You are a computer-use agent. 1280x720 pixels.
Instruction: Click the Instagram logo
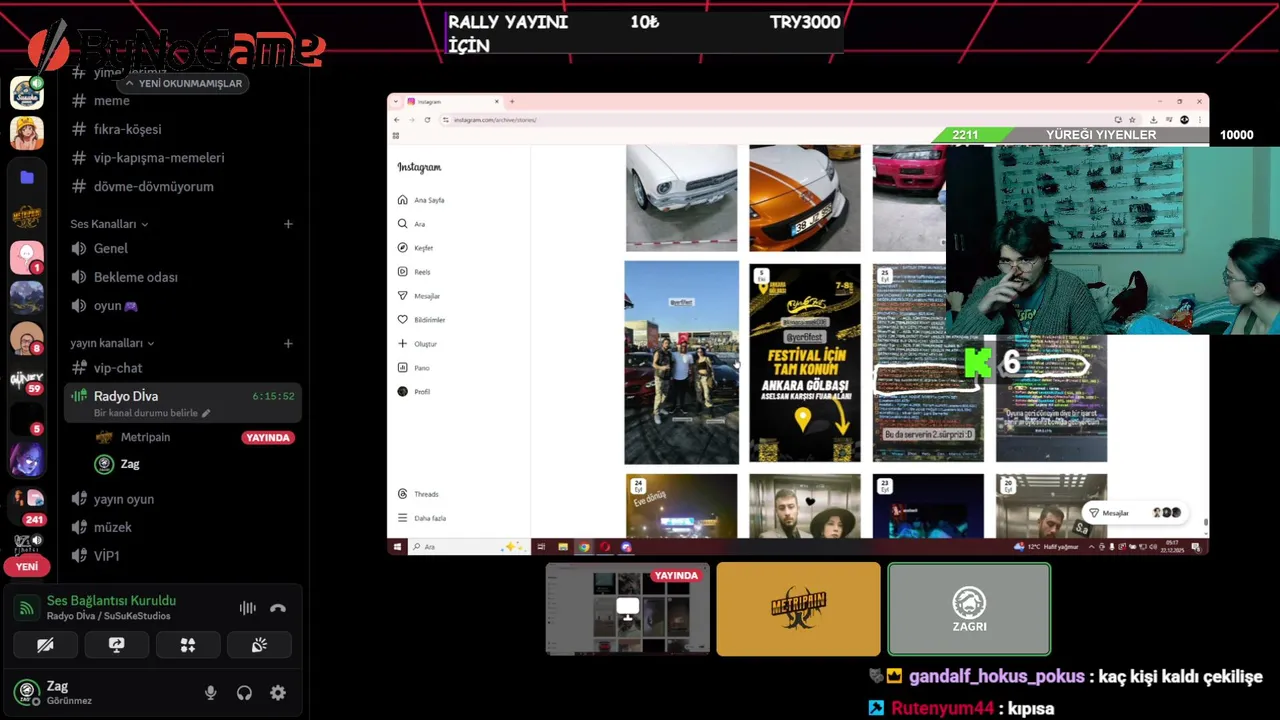point(419,167)
